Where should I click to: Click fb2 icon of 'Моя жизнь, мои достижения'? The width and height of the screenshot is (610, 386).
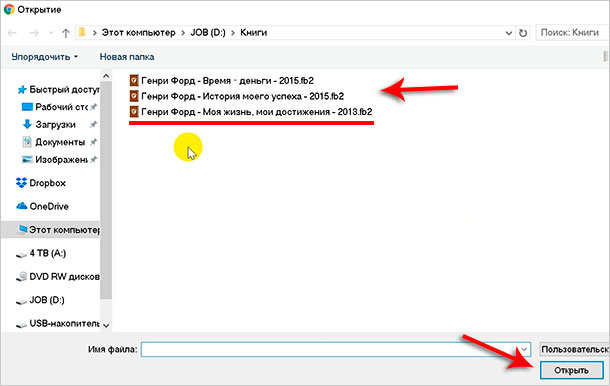[134, 112]
